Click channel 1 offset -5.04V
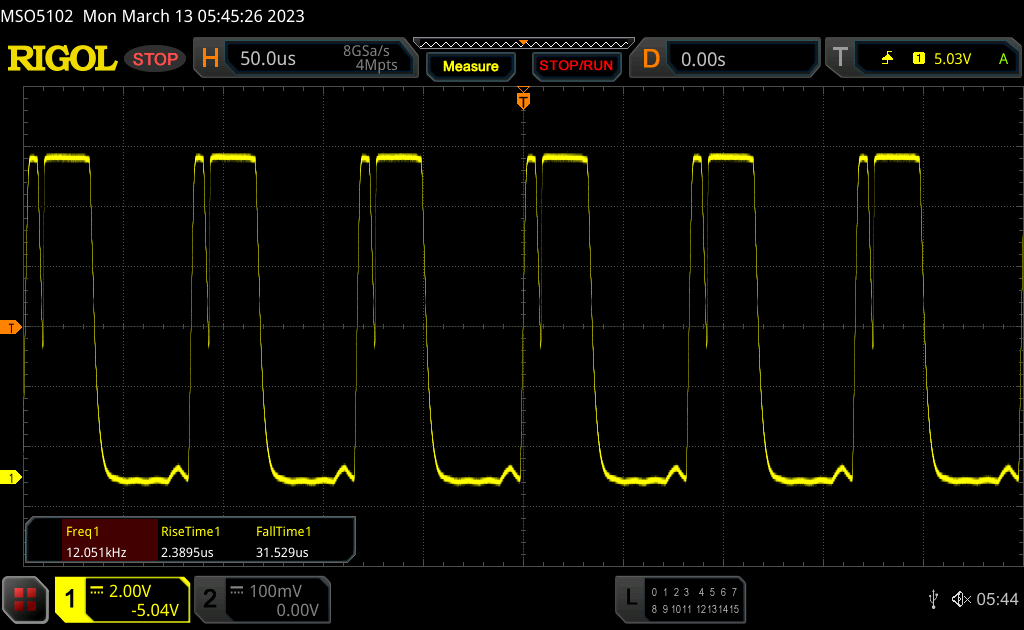The image size is (1024, 630). pos(155,610)
